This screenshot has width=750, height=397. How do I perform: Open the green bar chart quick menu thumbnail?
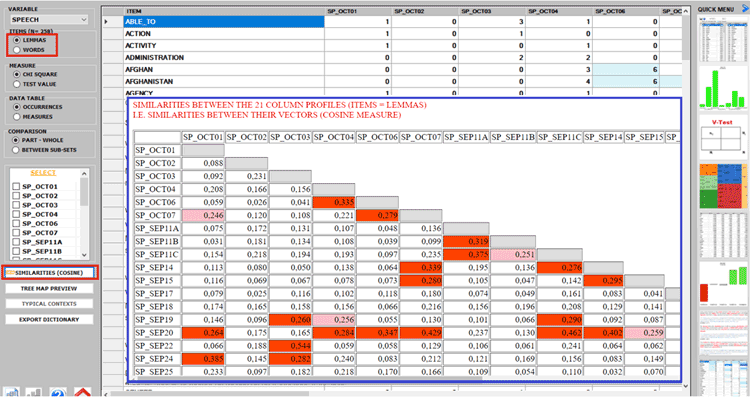point(723,88)
